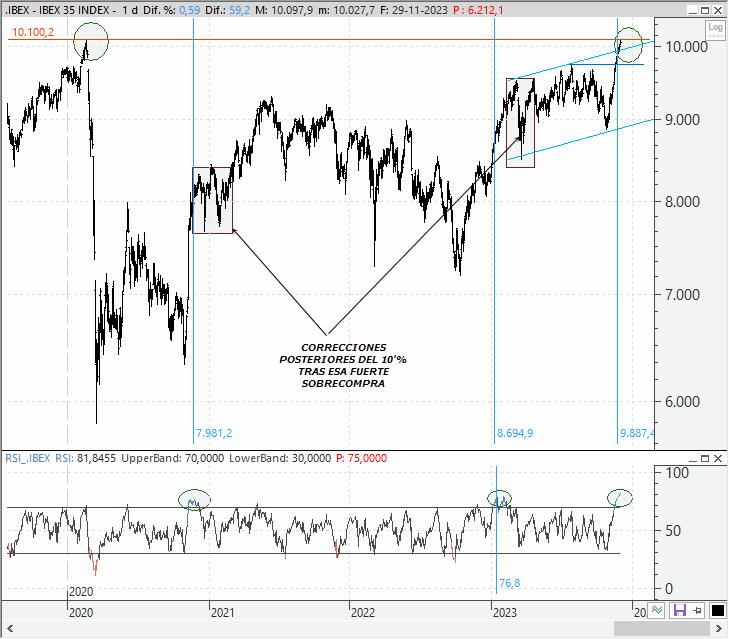Viewport: 729px width, 639px height.
Task: Click the 'M: 10.097,9' maximum value
Action: coord(284,10)
